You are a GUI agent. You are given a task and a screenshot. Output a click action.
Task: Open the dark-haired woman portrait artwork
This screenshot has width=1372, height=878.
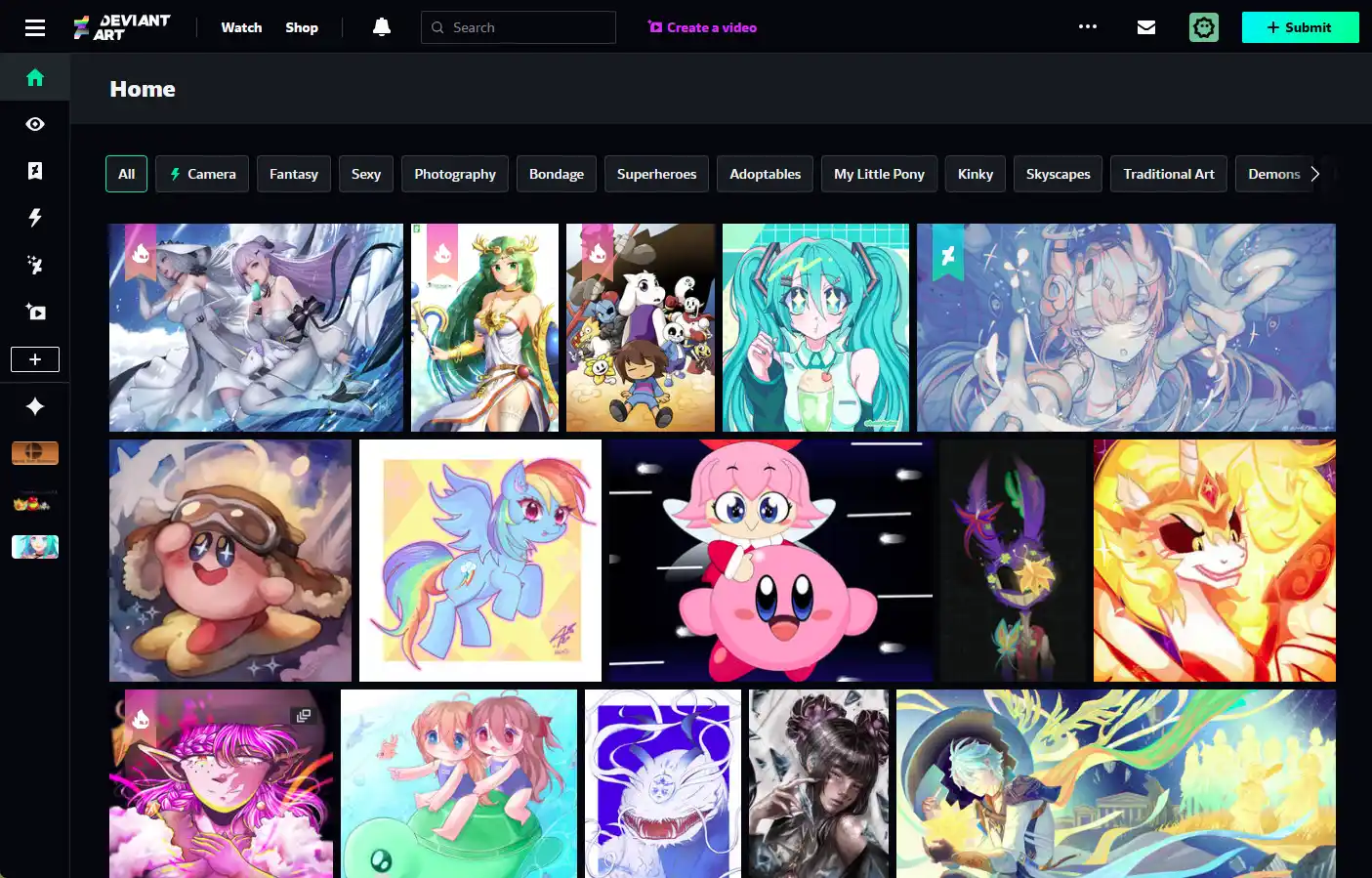818,783
